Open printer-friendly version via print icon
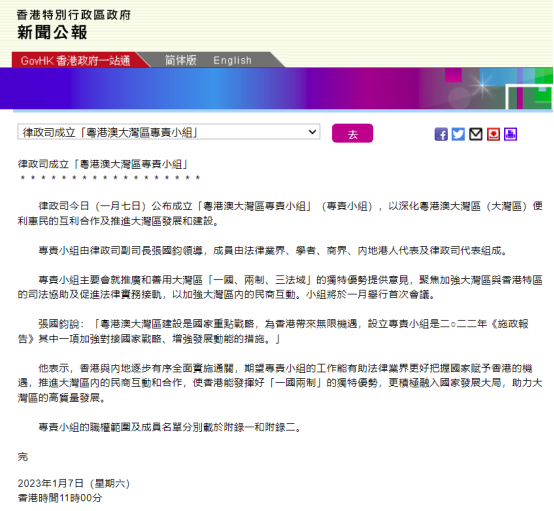This screenshot has width=554, height=511. tap(511, 135)
